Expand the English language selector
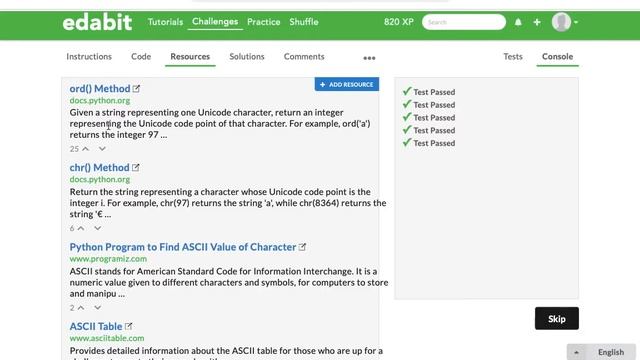This screenshot has width=640, height=360. 601,352
